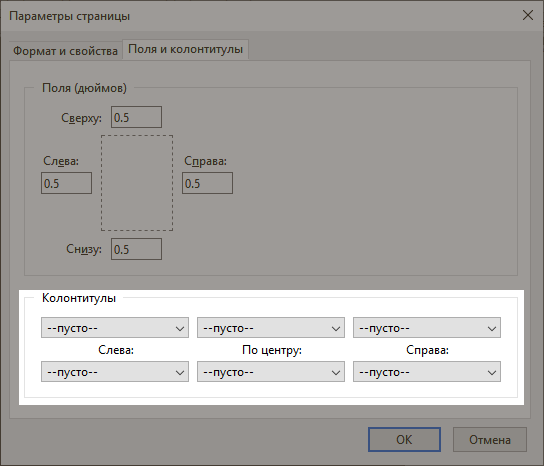Screen dimensions: 544x466
Task: Click the Сверху: label
Action: [x=82, y=118]
